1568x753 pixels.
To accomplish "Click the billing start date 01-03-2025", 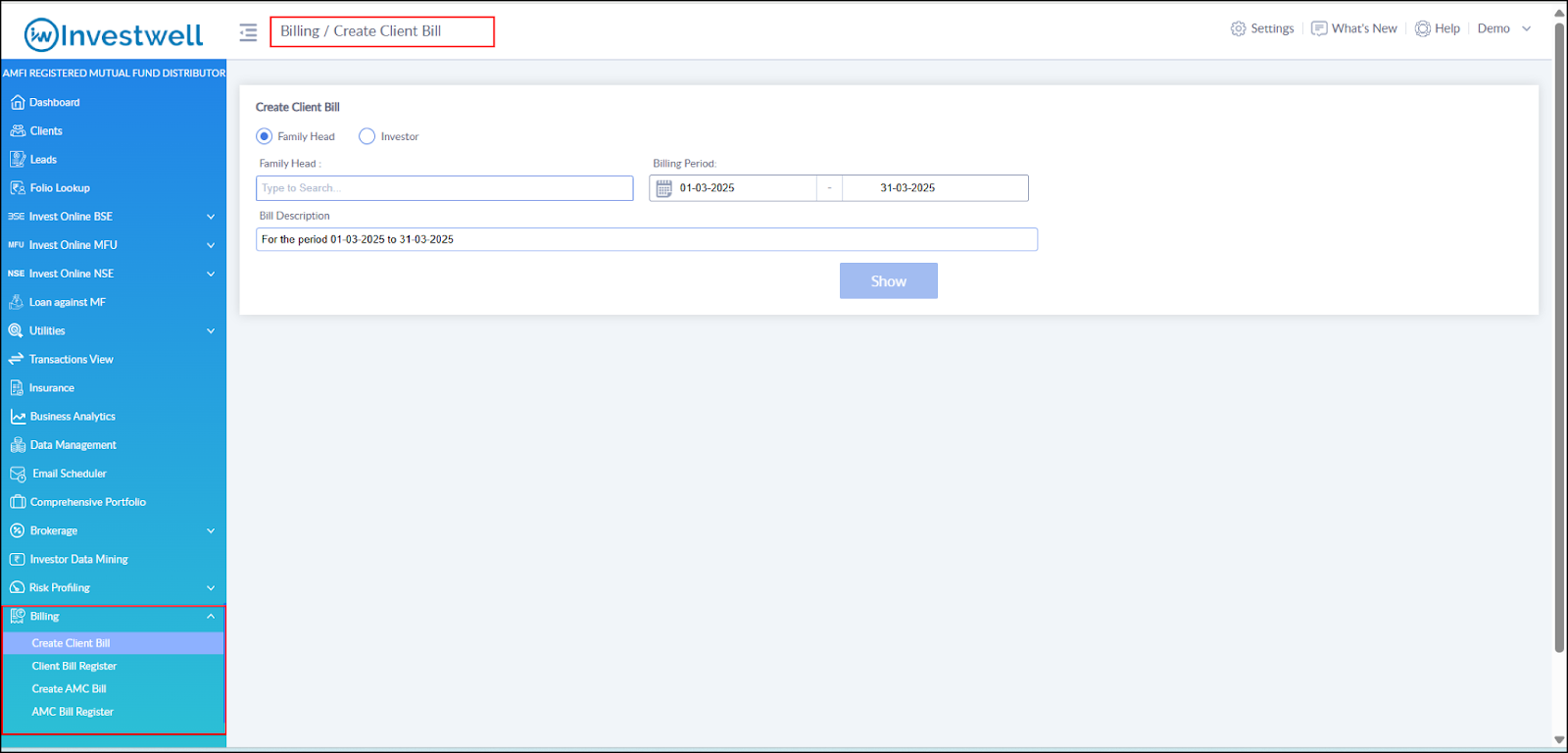I will click(708, 188).
